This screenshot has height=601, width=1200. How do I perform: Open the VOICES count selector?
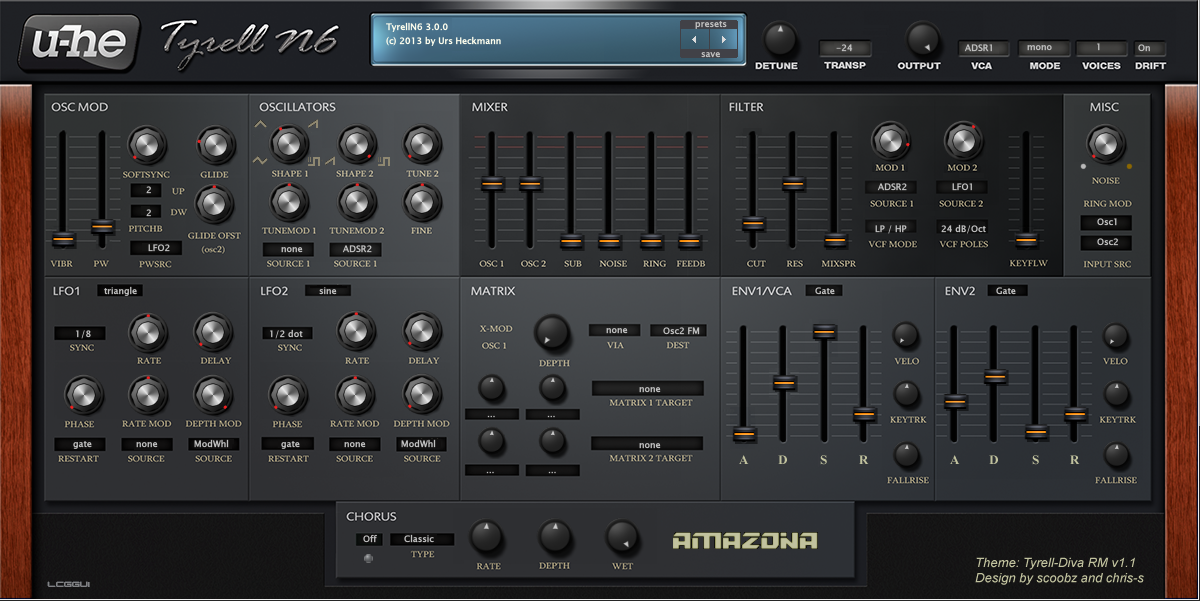coord(1101,48)
